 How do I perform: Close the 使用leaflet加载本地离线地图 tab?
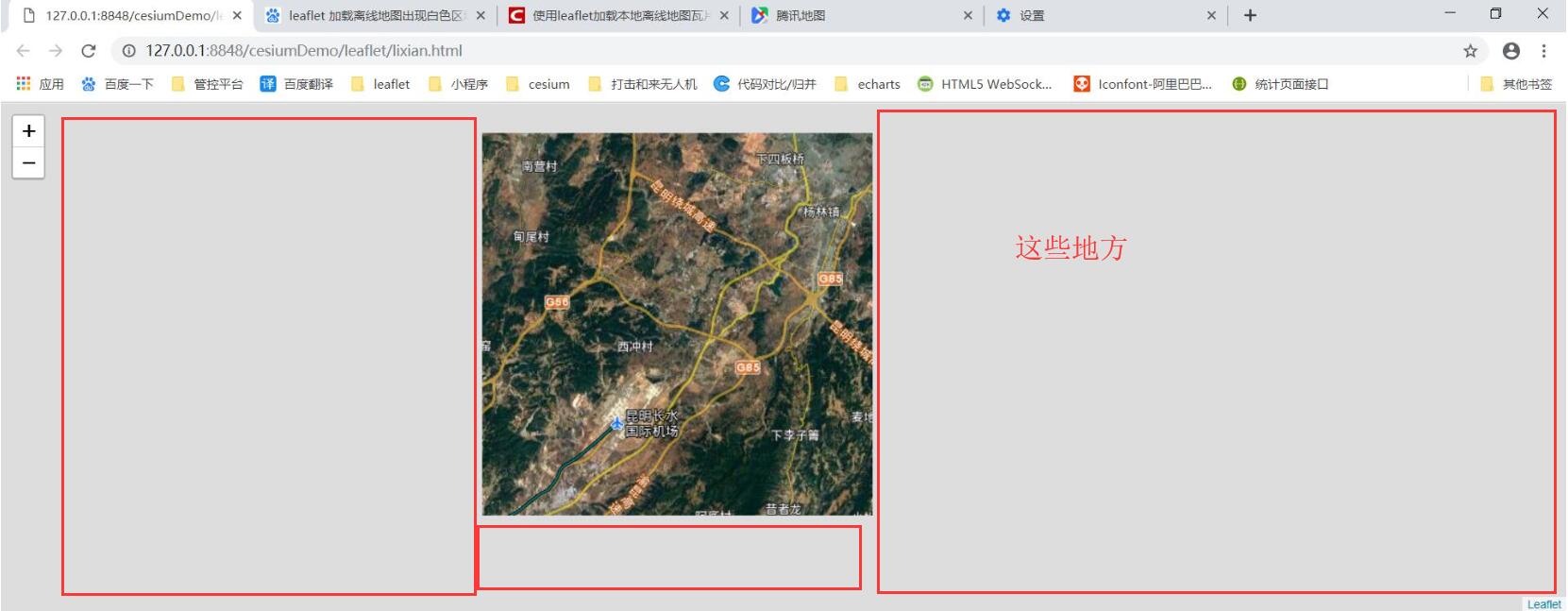click(x=724, y=15)
